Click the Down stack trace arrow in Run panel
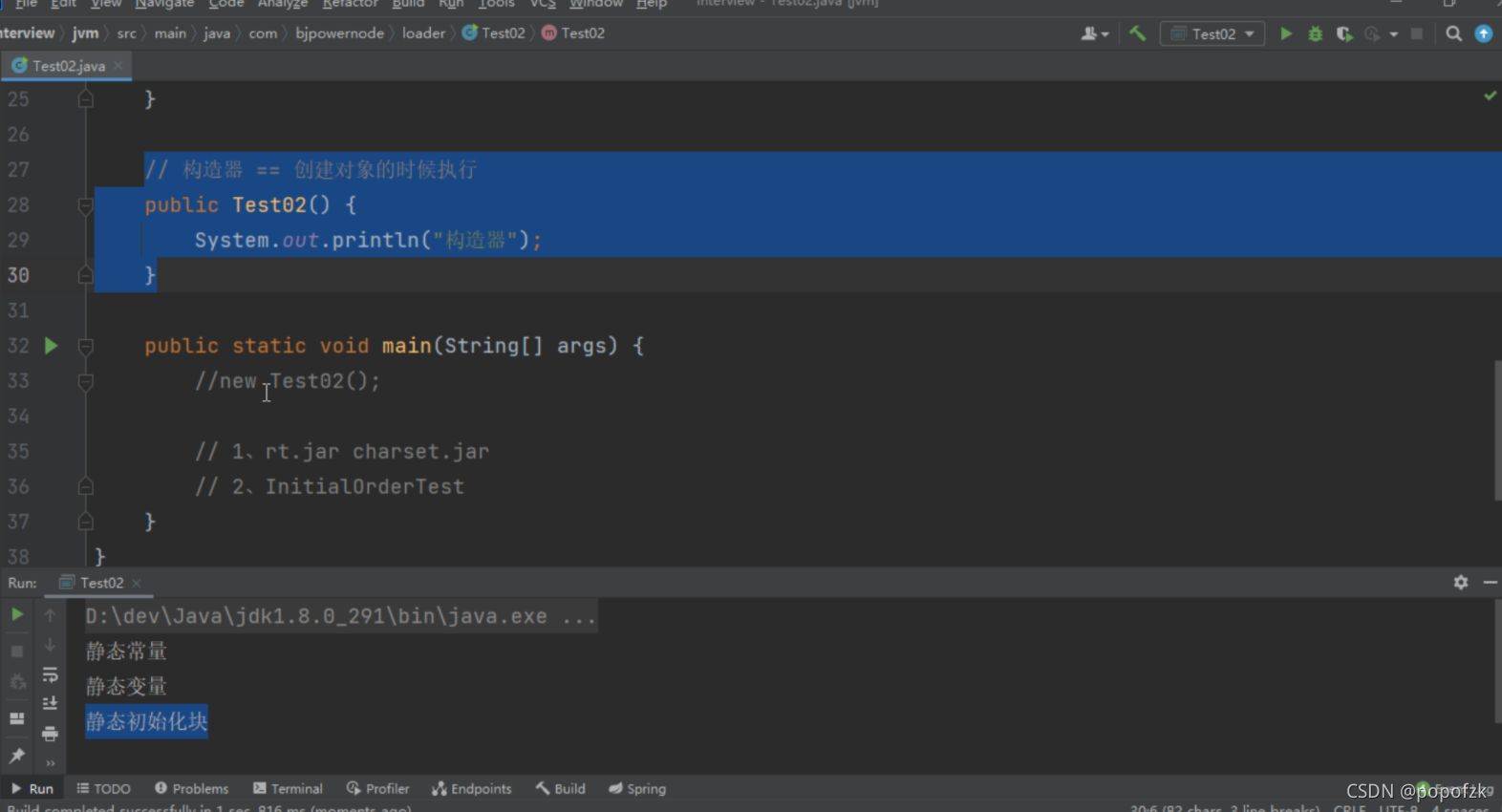Viewport: 1502px width, 812px height. [x=50, y=646]
